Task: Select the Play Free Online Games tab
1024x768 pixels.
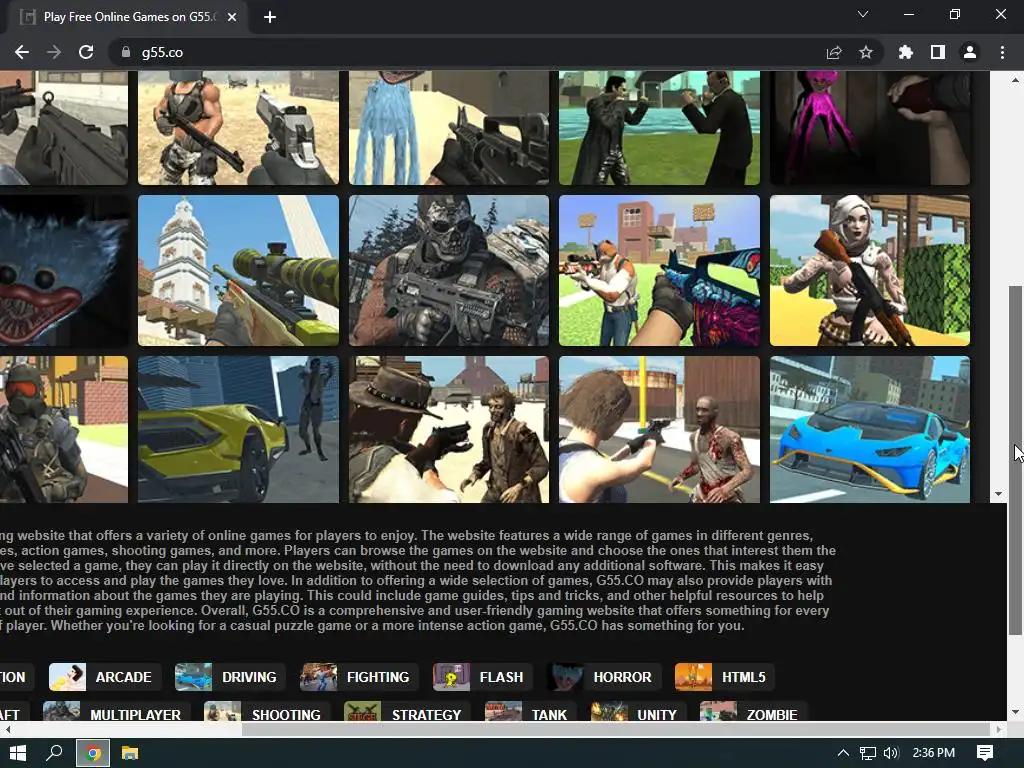Action: (124, 17)
